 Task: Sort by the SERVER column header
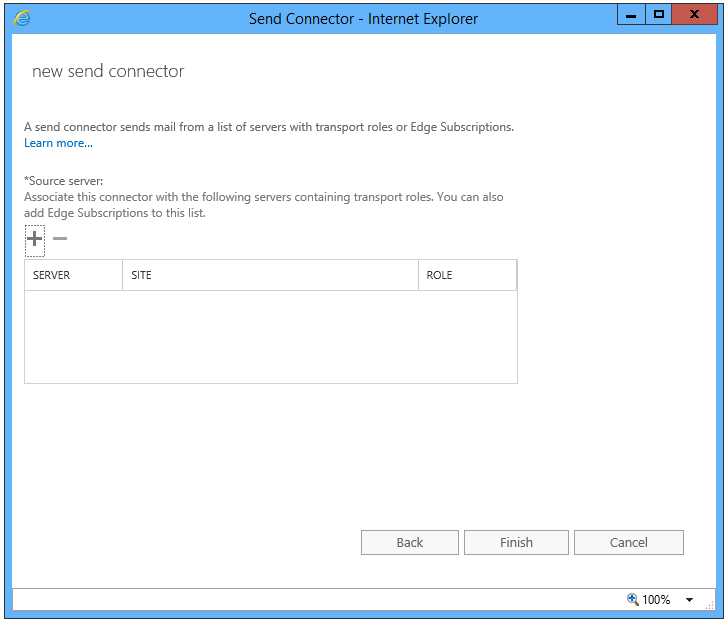point(73,275)
